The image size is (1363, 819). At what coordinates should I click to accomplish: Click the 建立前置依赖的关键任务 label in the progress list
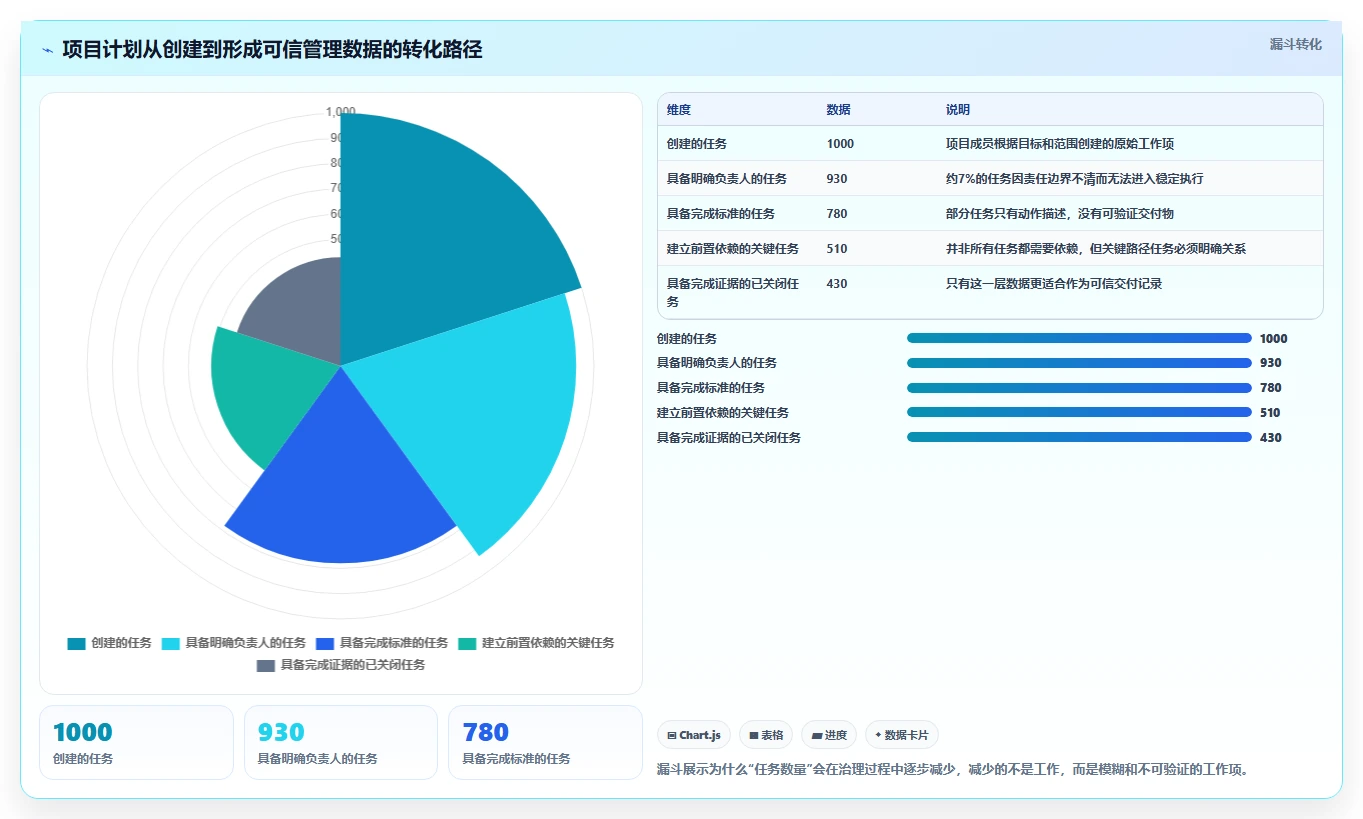click(x=723, y=413)
